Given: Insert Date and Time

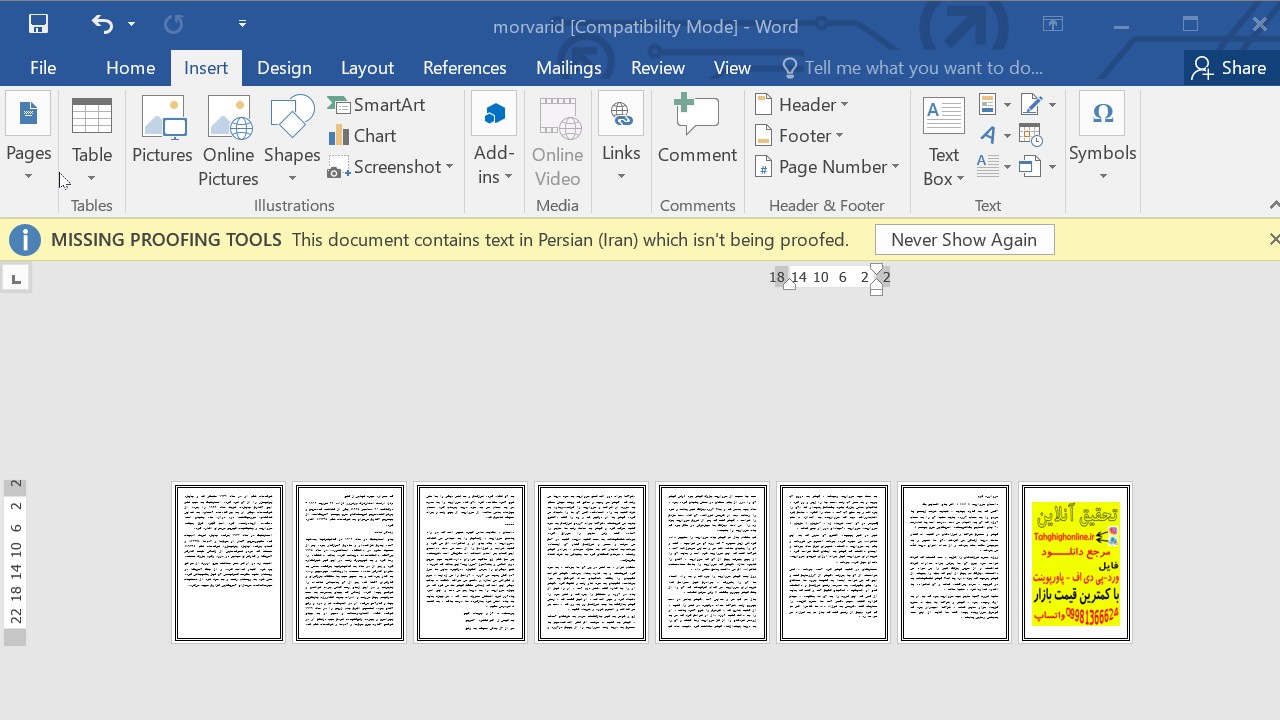Looking at the screenshot, I should click(1031, 135).
